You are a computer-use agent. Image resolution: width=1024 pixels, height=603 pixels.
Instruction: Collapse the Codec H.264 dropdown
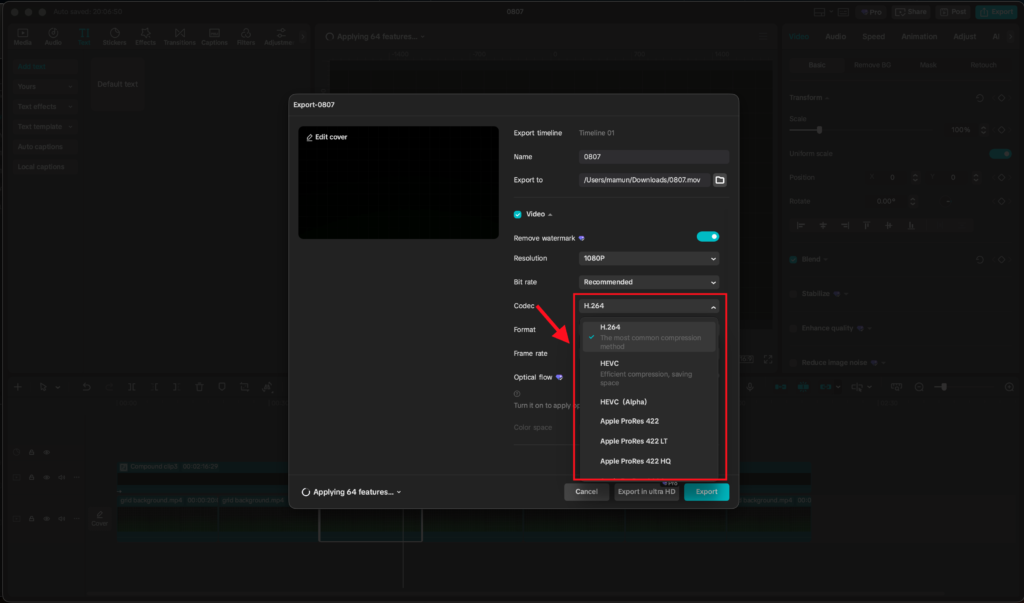[x=648, y=306]
